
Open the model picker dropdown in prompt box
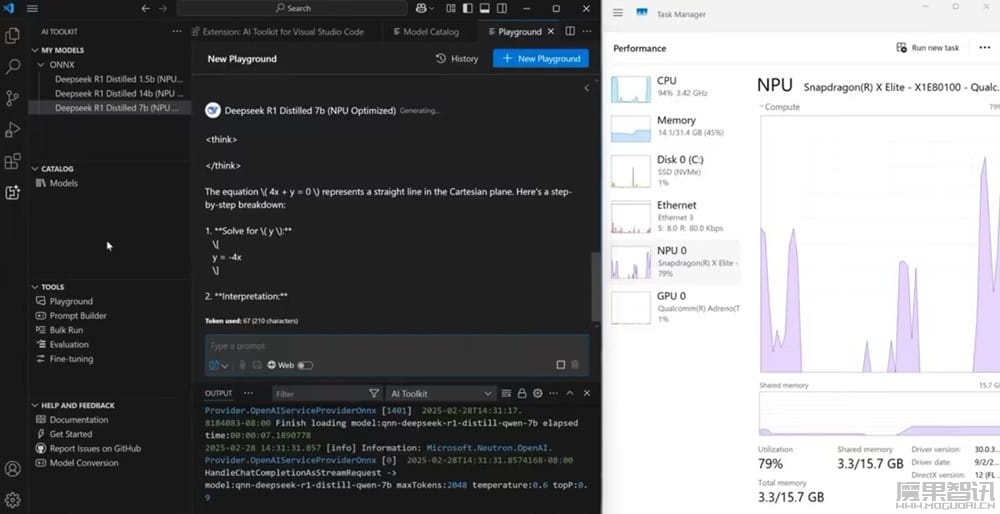tap(218, 365)
